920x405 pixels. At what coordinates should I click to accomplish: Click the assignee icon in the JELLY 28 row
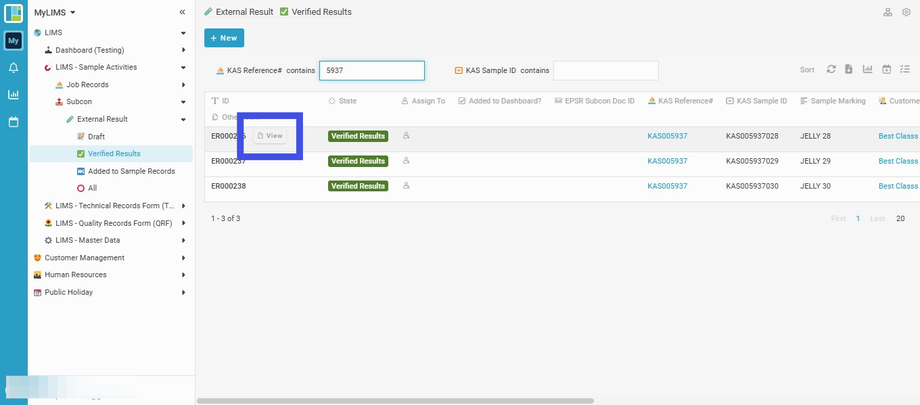pyautogui.click(x=406, y=136)
